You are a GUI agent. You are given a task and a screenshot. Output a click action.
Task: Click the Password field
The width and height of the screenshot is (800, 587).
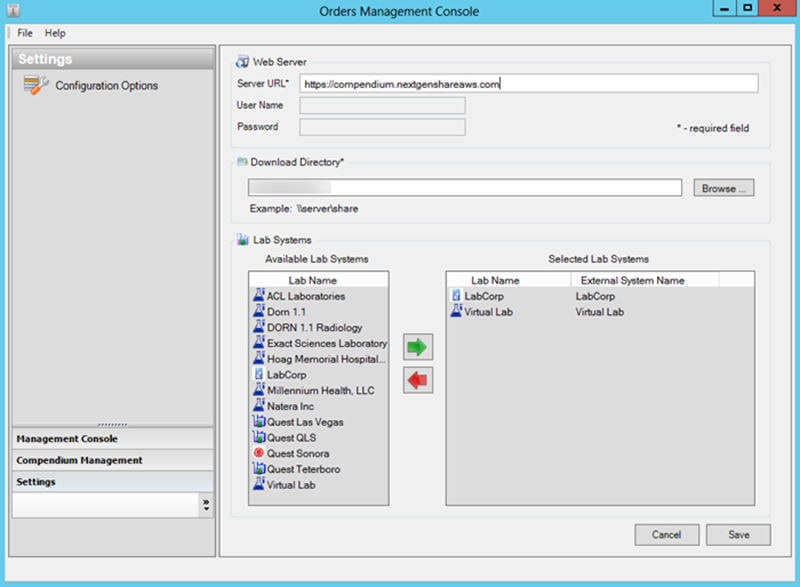pos(382,127)
